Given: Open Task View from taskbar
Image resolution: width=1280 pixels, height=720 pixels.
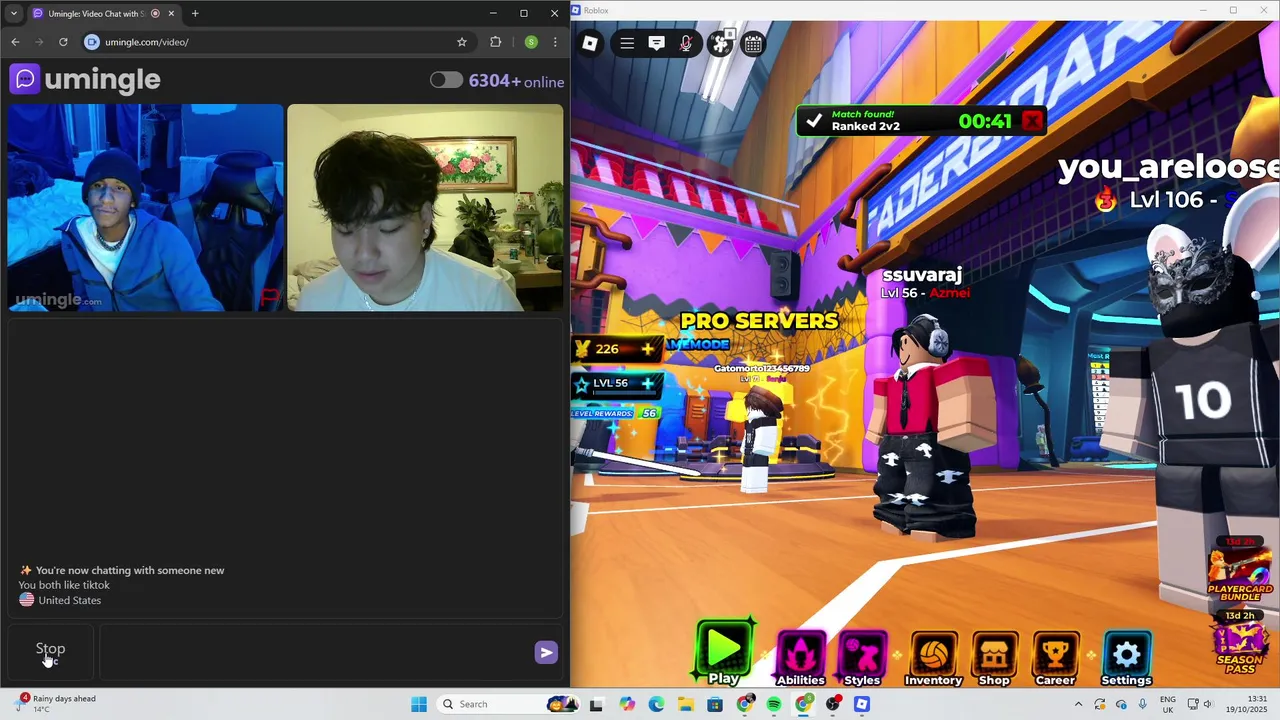Looking at the screenshot, I should tap(597, 704).
